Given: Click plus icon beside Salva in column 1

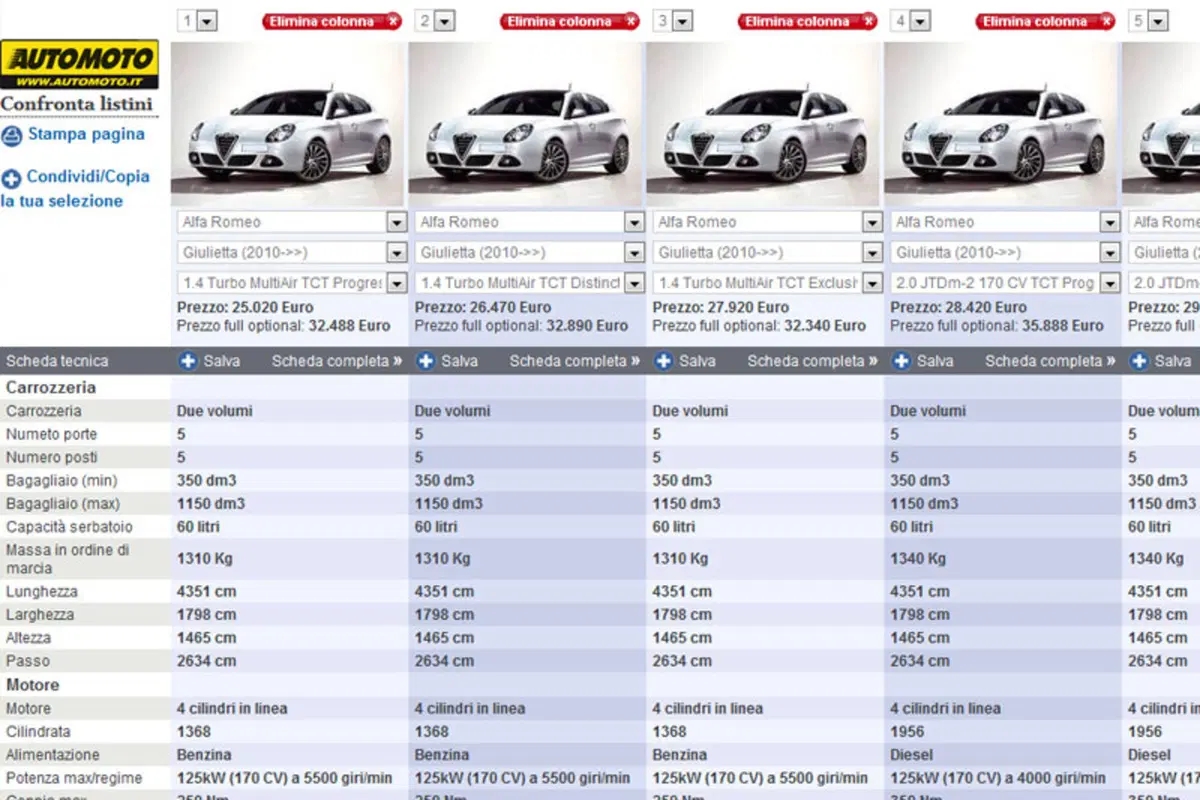Looking at the screenshot, I should click(188, 361).
